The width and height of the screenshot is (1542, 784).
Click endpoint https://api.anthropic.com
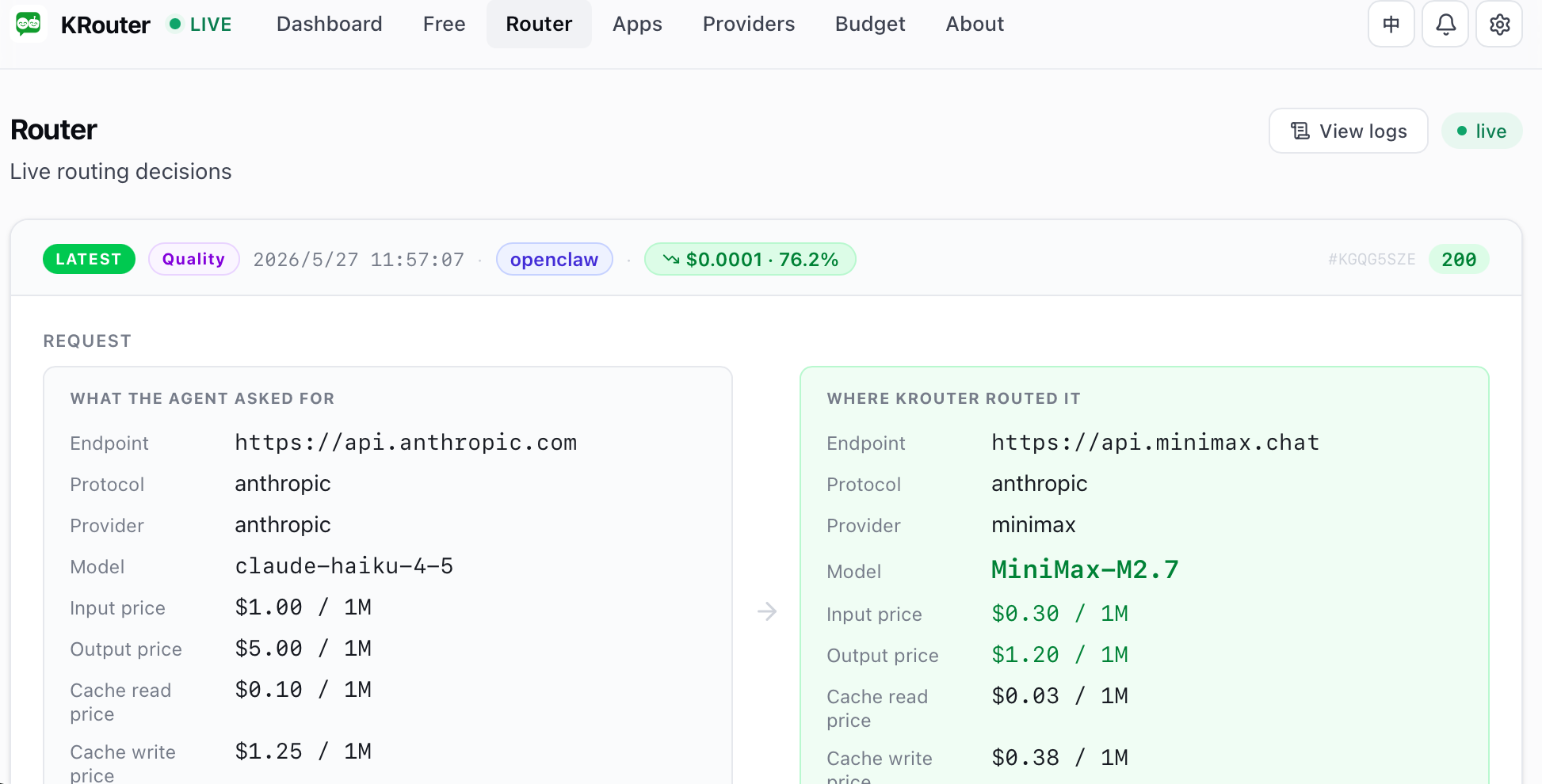(x=406, y=442)
